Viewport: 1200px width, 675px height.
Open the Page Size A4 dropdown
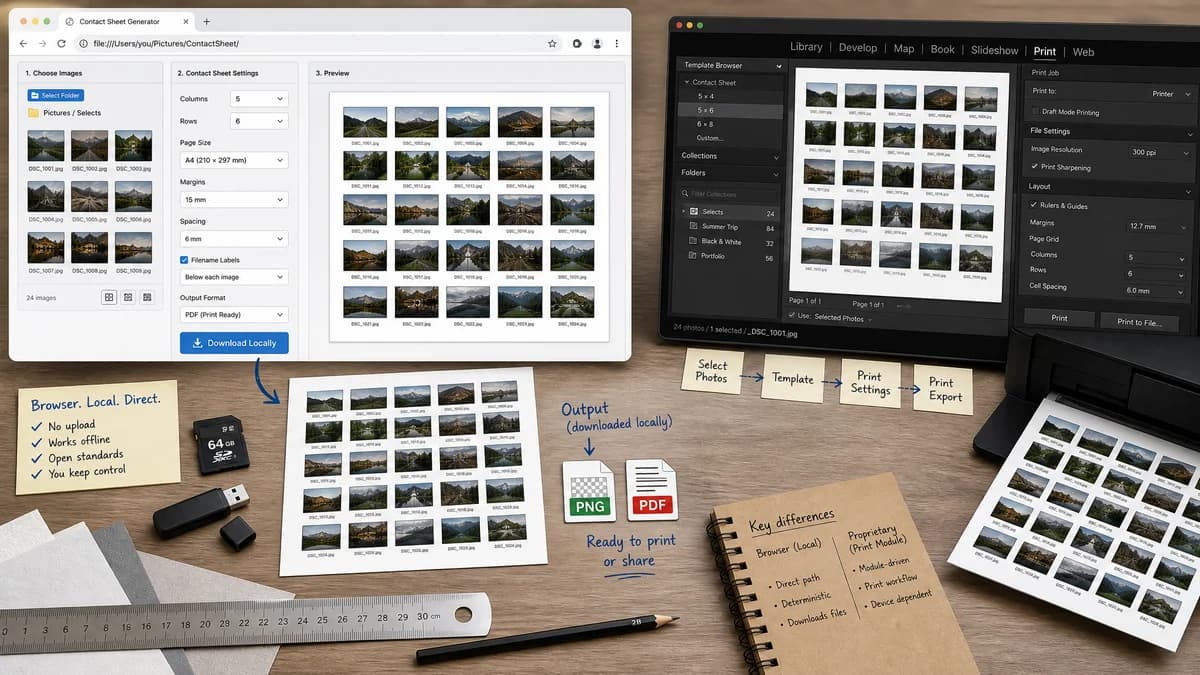(x=234, y=160)
